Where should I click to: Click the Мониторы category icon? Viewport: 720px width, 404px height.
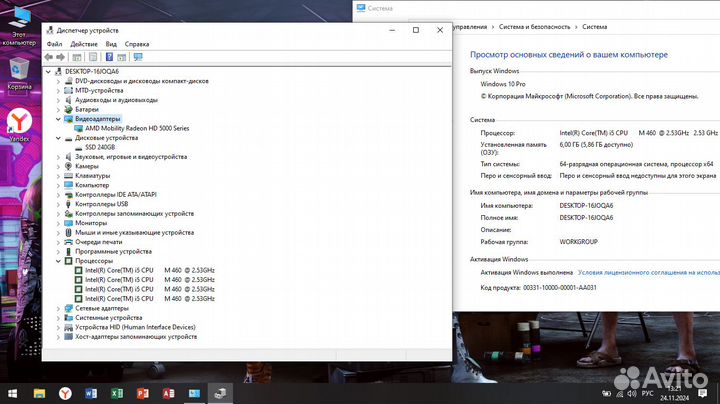(x=68, y=223)
